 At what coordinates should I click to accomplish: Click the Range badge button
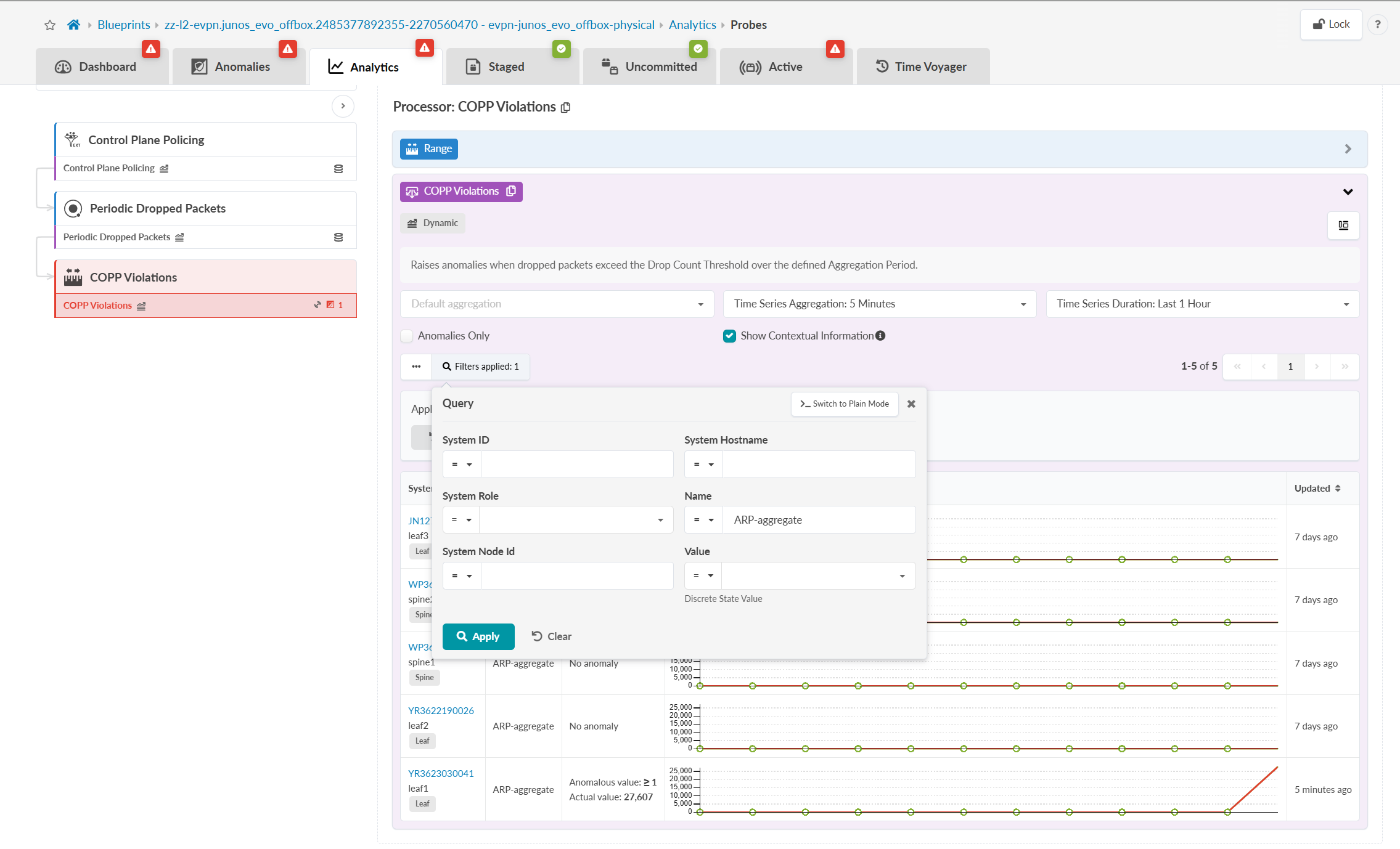point(429,149)
